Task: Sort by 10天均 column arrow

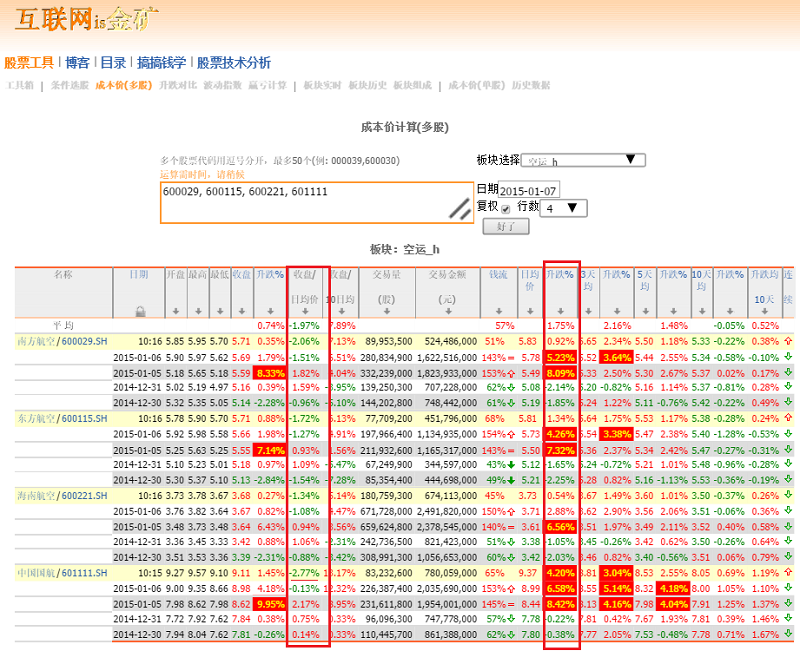Action: tap(702, 311)
